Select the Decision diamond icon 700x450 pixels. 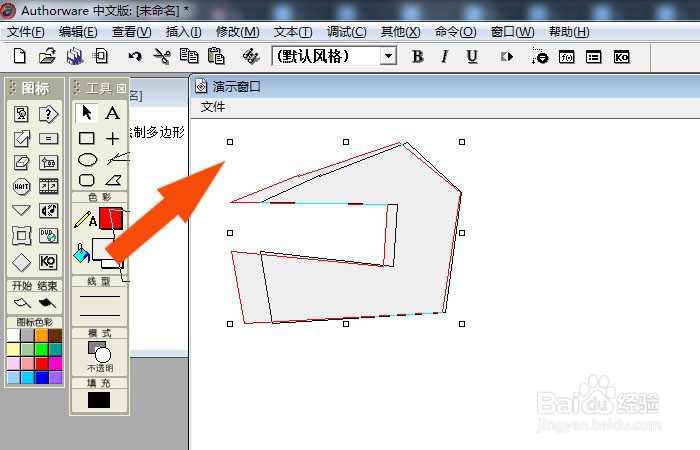[x=21, y=262]
